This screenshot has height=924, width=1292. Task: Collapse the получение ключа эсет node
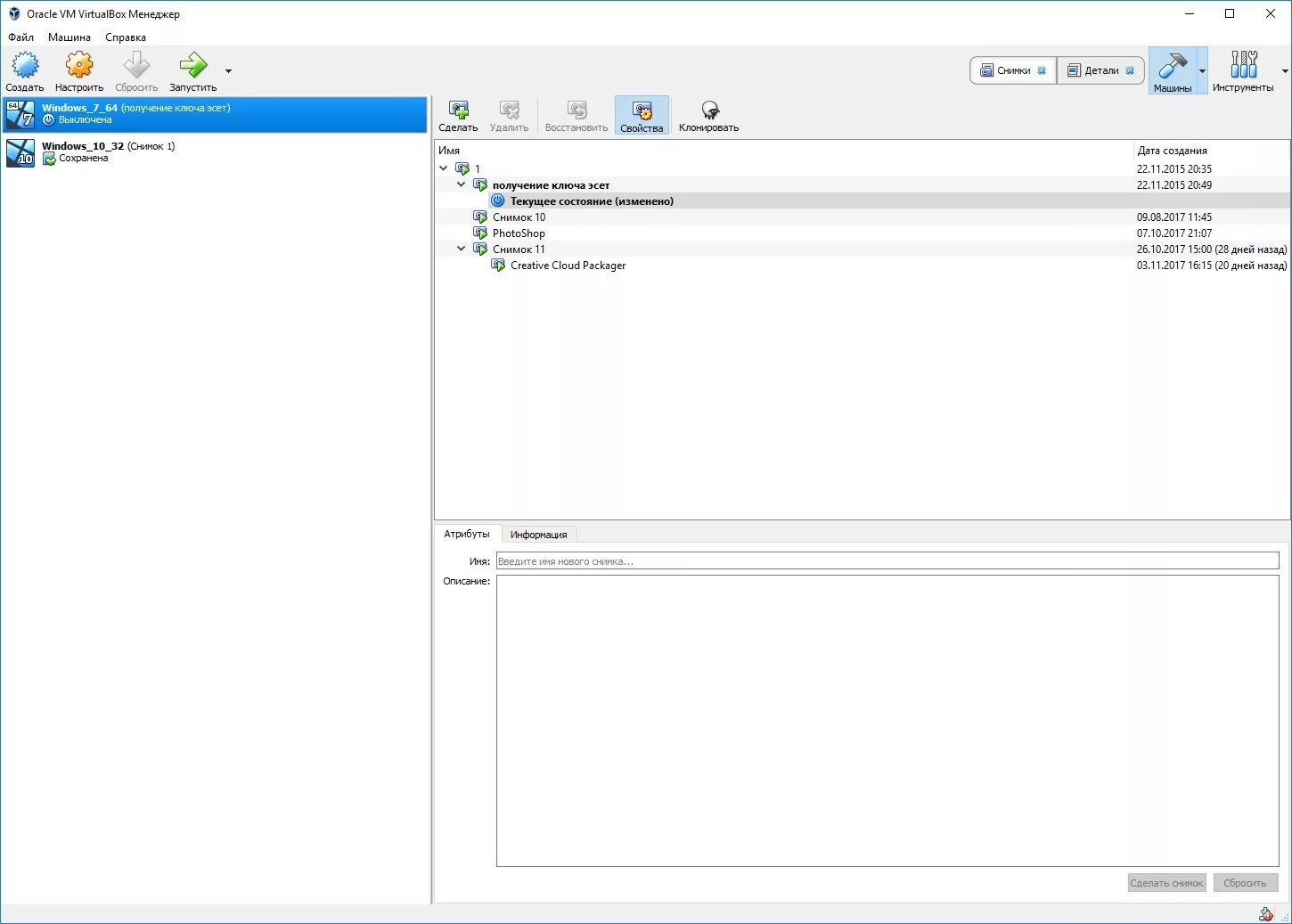[x=462, y=184]
